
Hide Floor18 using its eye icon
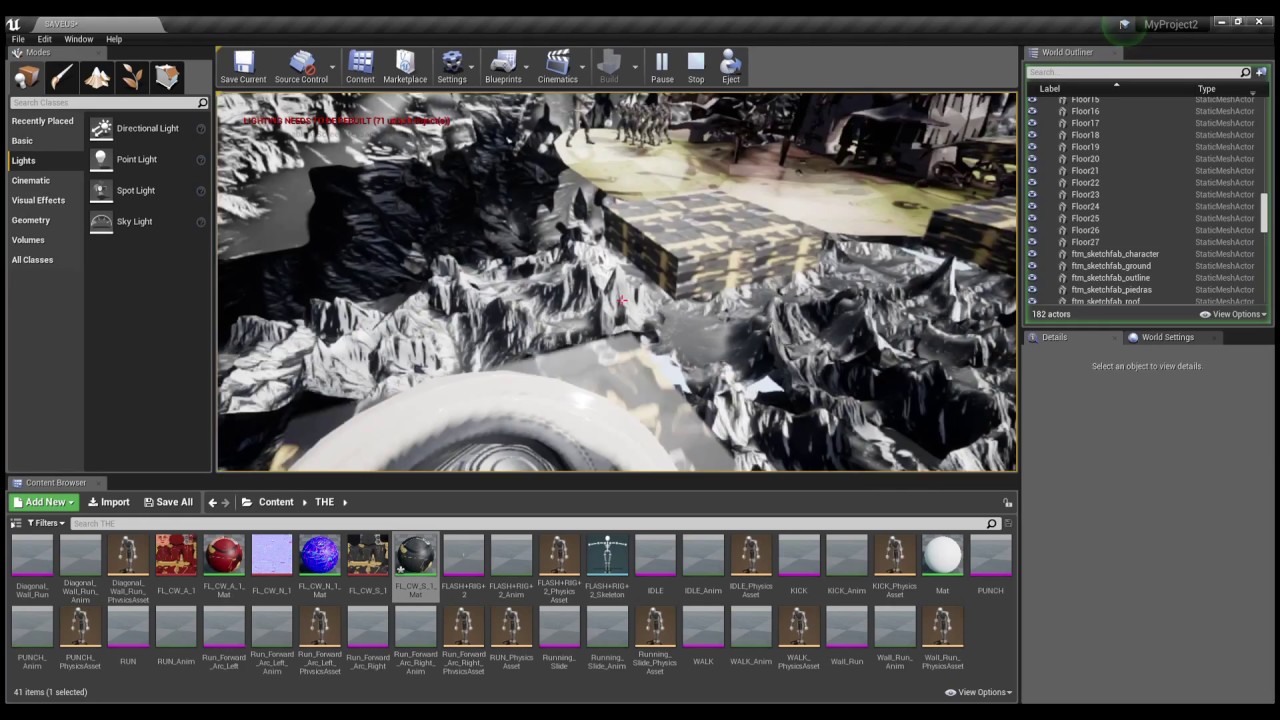point(1032,135)
